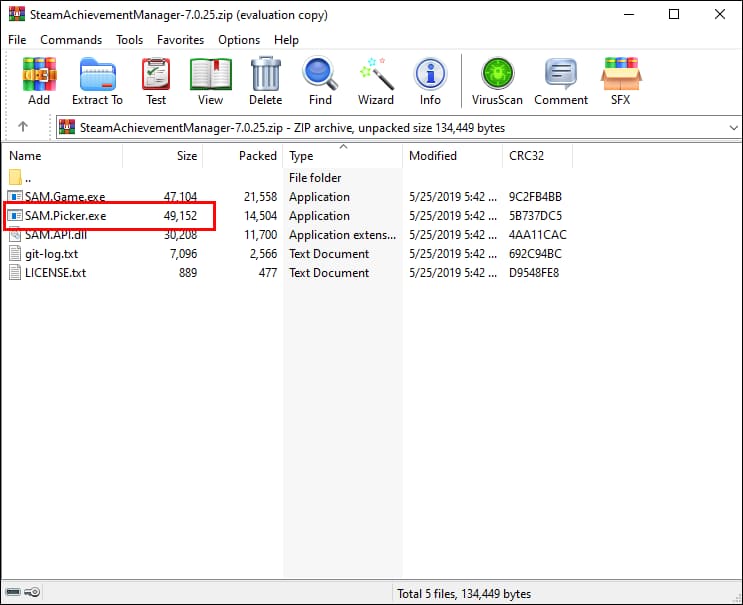Click the 49,152 size value
This screenshot has height=605, width=743.
[x=180, y=216]
